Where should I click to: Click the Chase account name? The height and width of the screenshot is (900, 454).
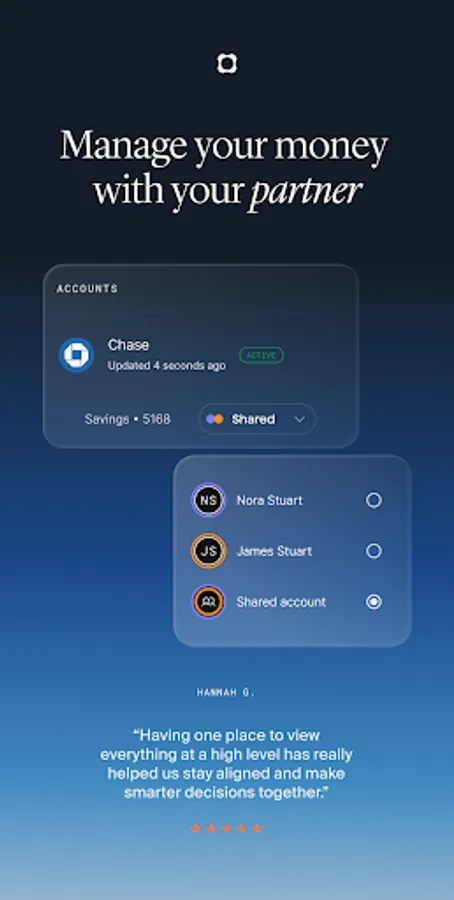pos(129,345)
